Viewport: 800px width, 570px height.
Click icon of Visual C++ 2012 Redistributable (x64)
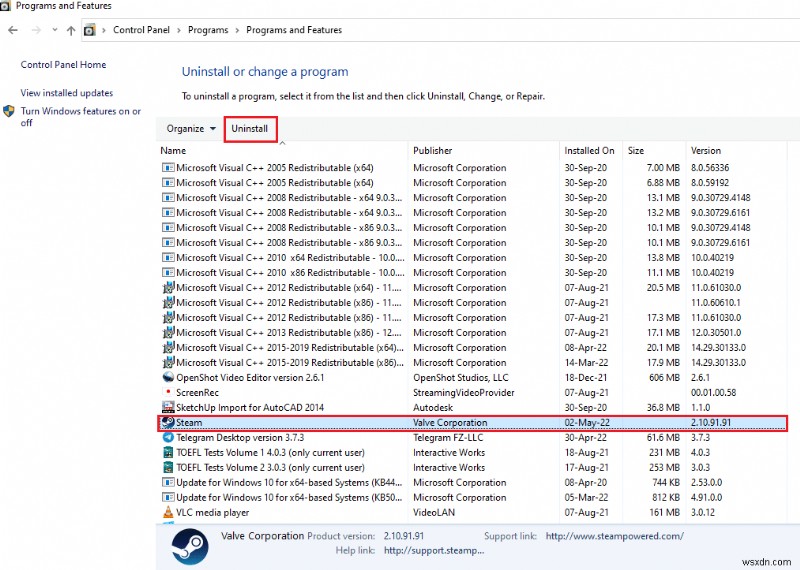point(168,287)
